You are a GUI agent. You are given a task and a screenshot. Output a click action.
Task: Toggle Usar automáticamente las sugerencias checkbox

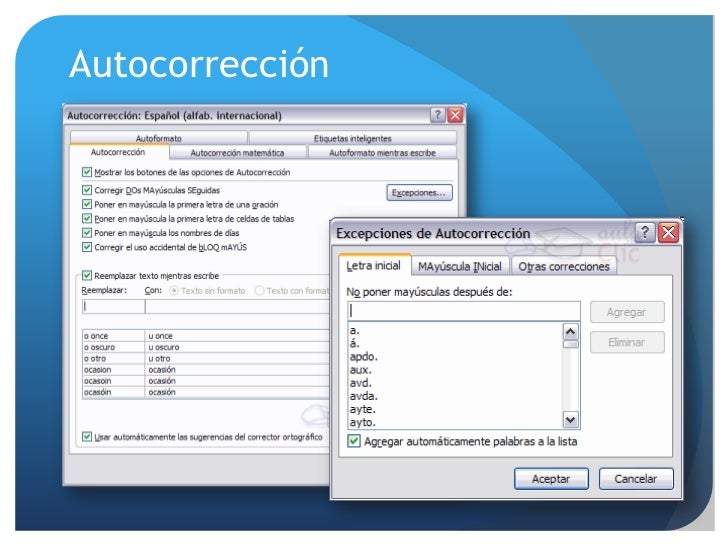point(87,437)
